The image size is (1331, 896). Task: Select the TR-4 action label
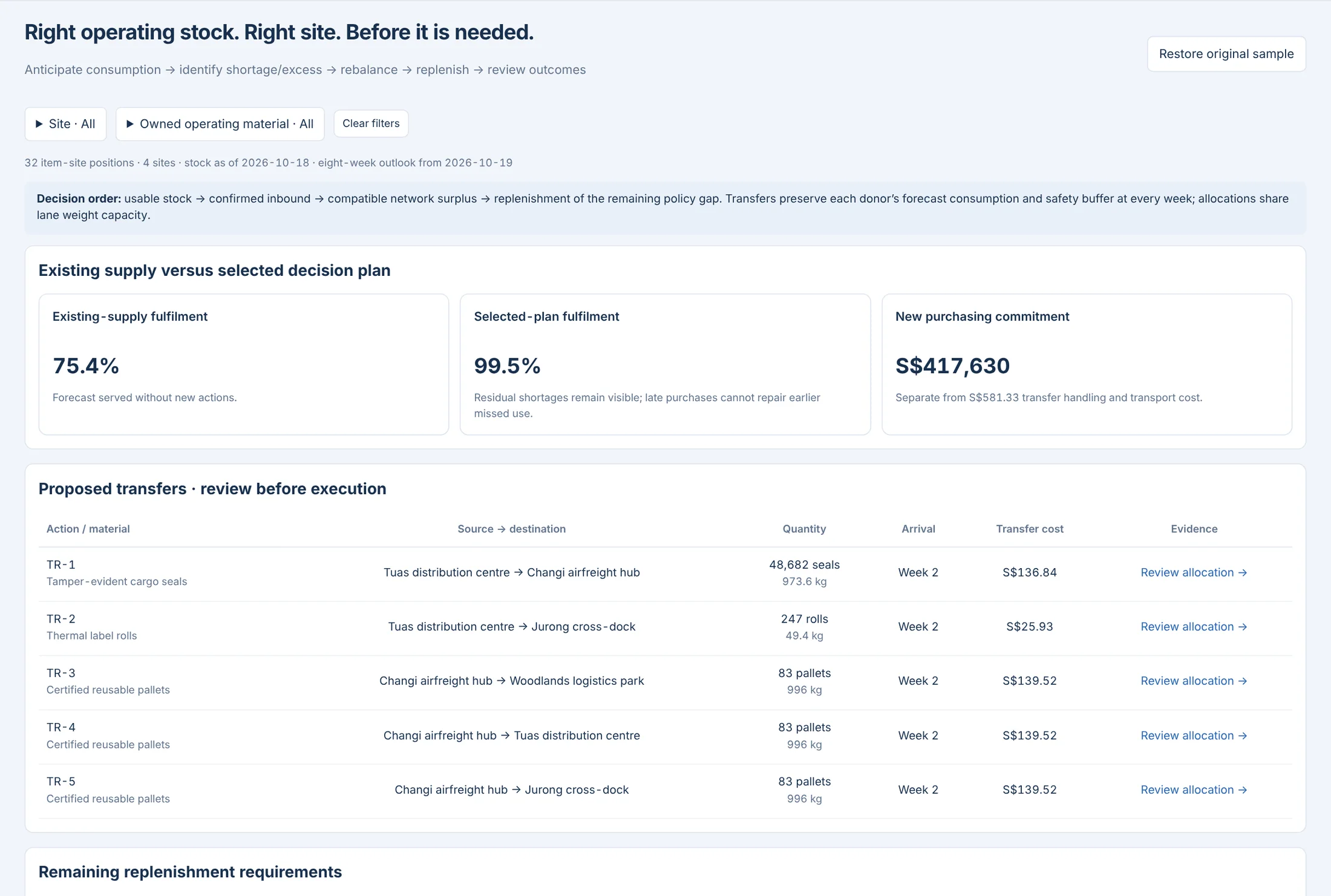[x=61, y=727]
